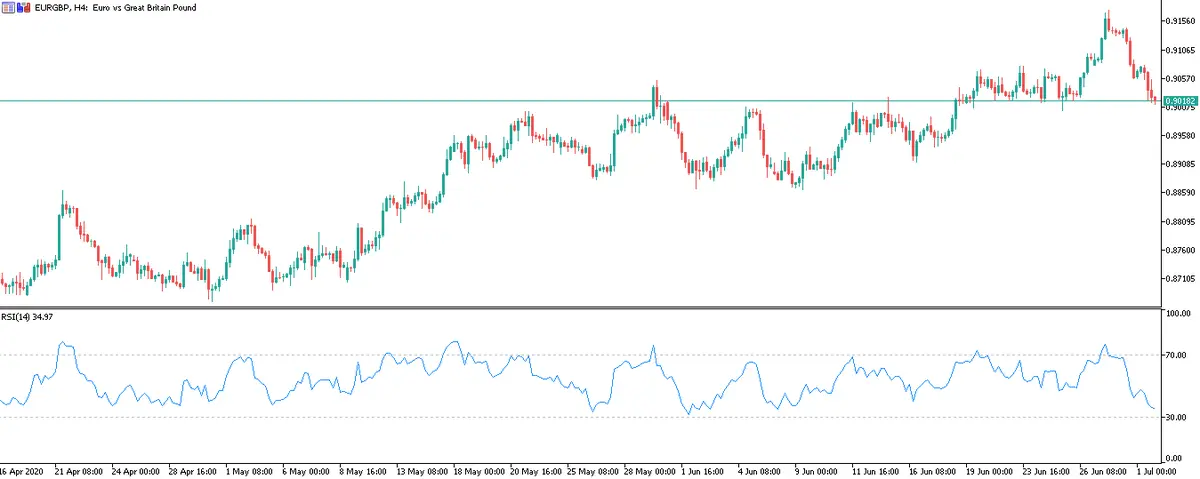Click the '4 Jun 08:00' time axis label

(x=760, y=470)
